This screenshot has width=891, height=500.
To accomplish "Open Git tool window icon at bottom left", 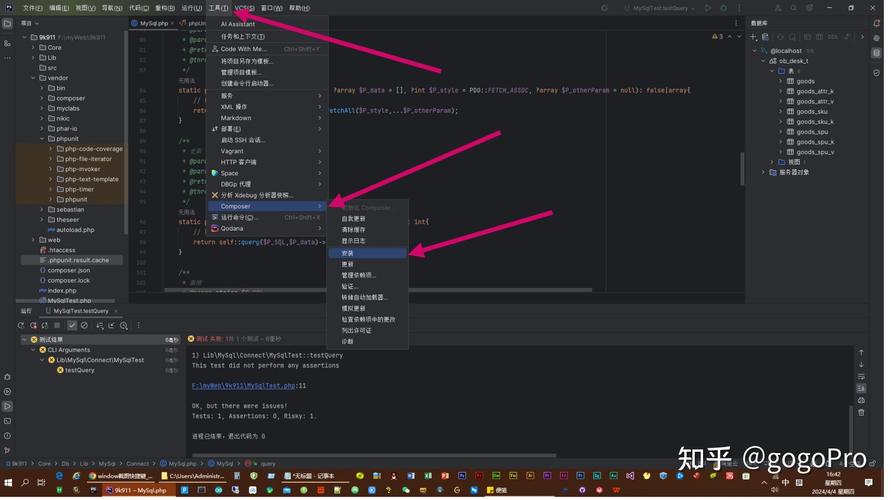I will pyautogui.click(x=7, y=452).
